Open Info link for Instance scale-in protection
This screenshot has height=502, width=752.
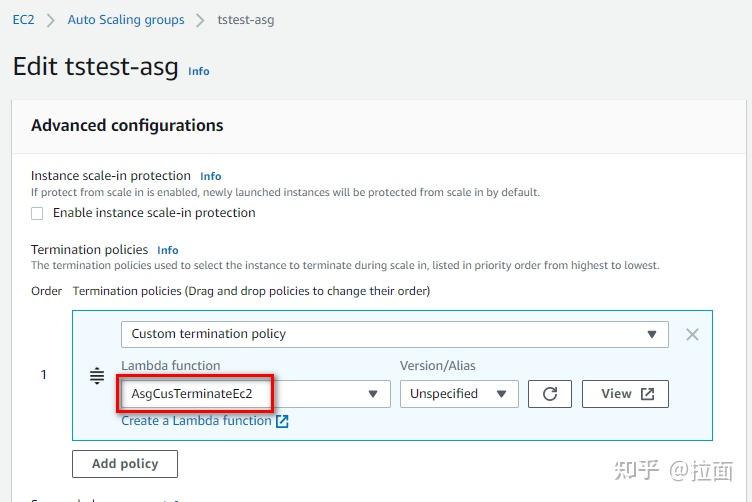coord(210,176)
